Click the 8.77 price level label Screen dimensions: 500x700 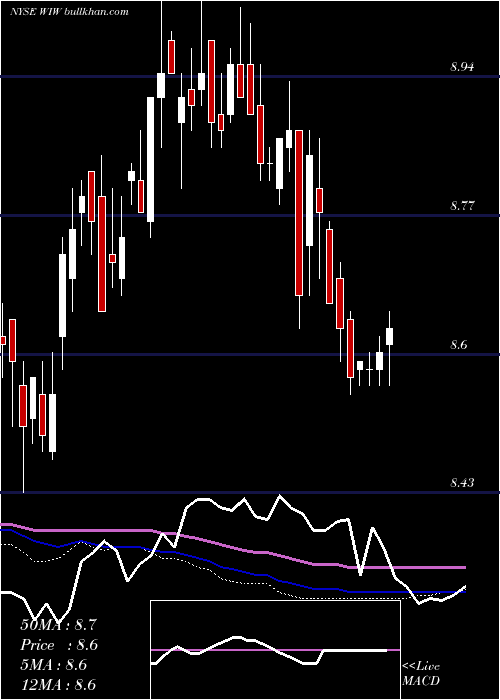pyautogui.click(x=462, y=206)
